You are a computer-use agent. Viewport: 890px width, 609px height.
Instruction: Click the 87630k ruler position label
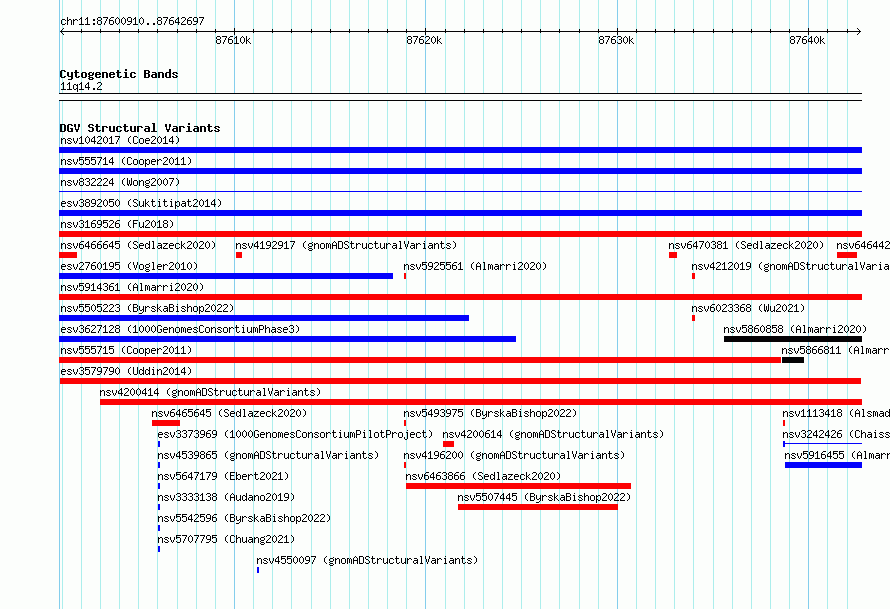(616, 40)
